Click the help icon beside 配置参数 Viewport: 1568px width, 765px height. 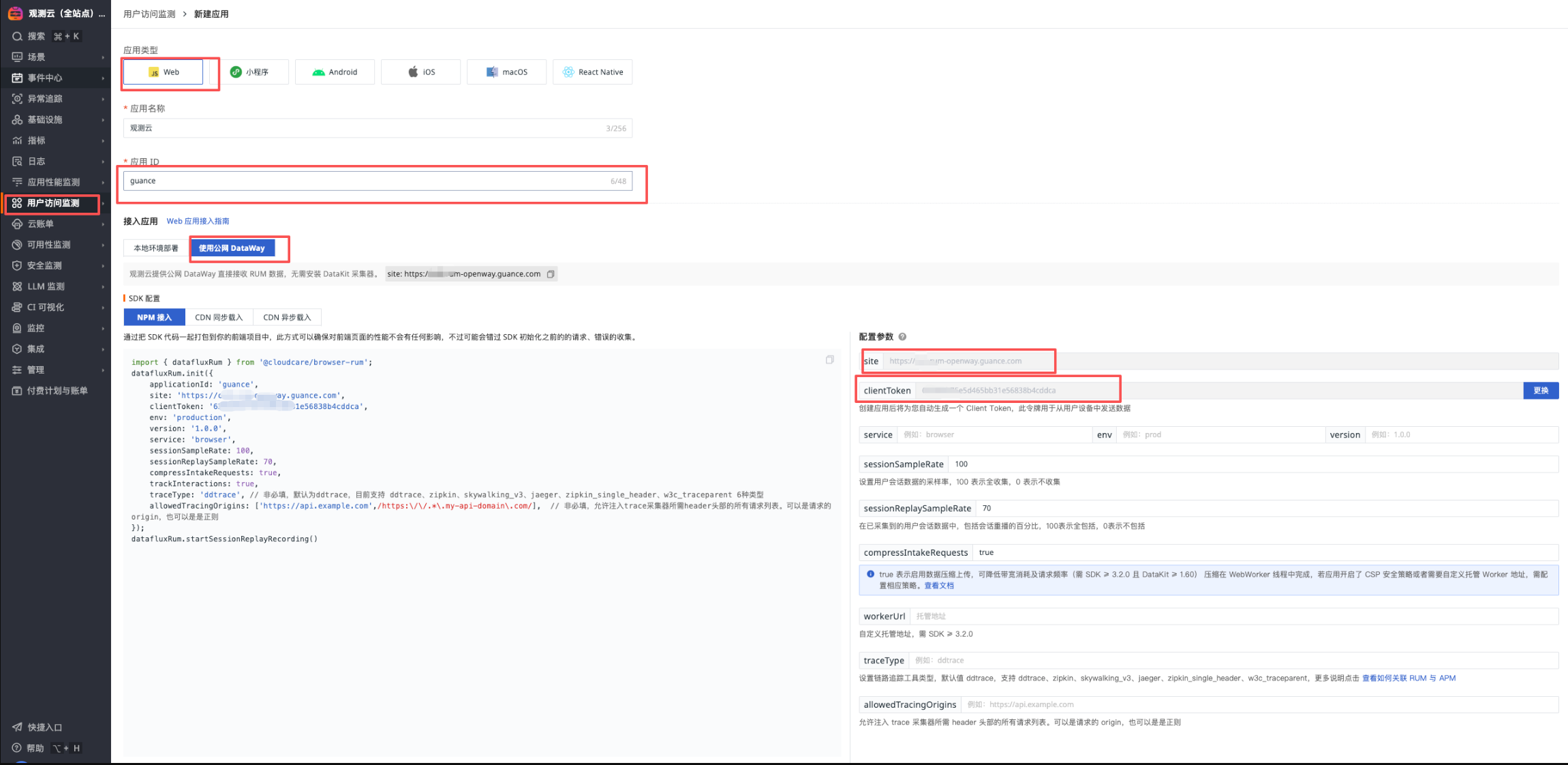[x=902, y=337]
